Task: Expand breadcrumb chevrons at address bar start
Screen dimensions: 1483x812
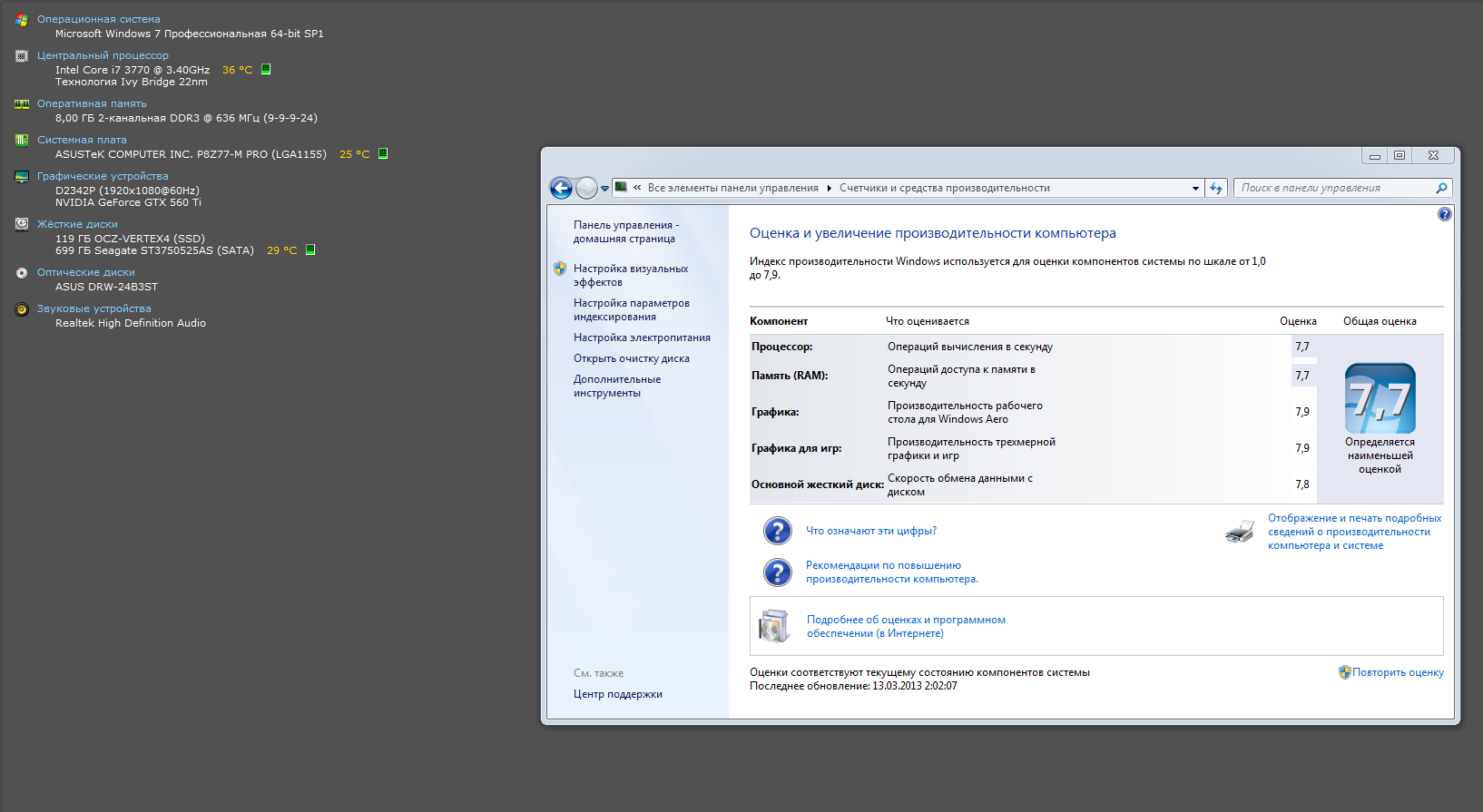Action: [637, 188]
